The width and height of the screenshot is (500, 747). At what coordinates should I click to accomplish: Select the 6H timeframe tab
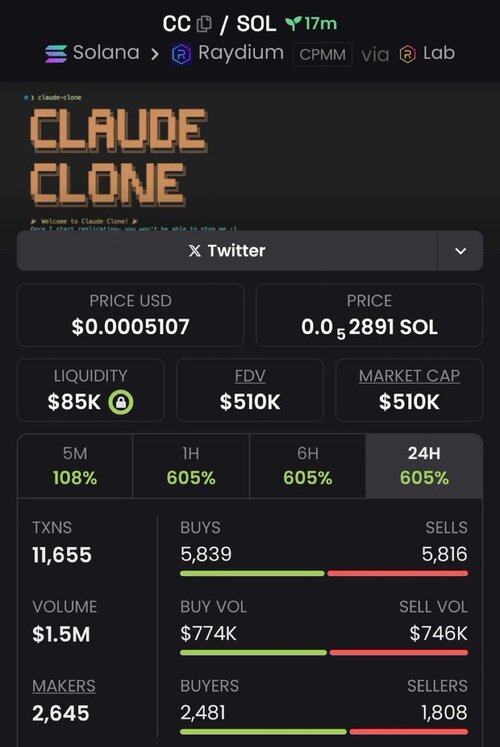click(x=308, y=466)
